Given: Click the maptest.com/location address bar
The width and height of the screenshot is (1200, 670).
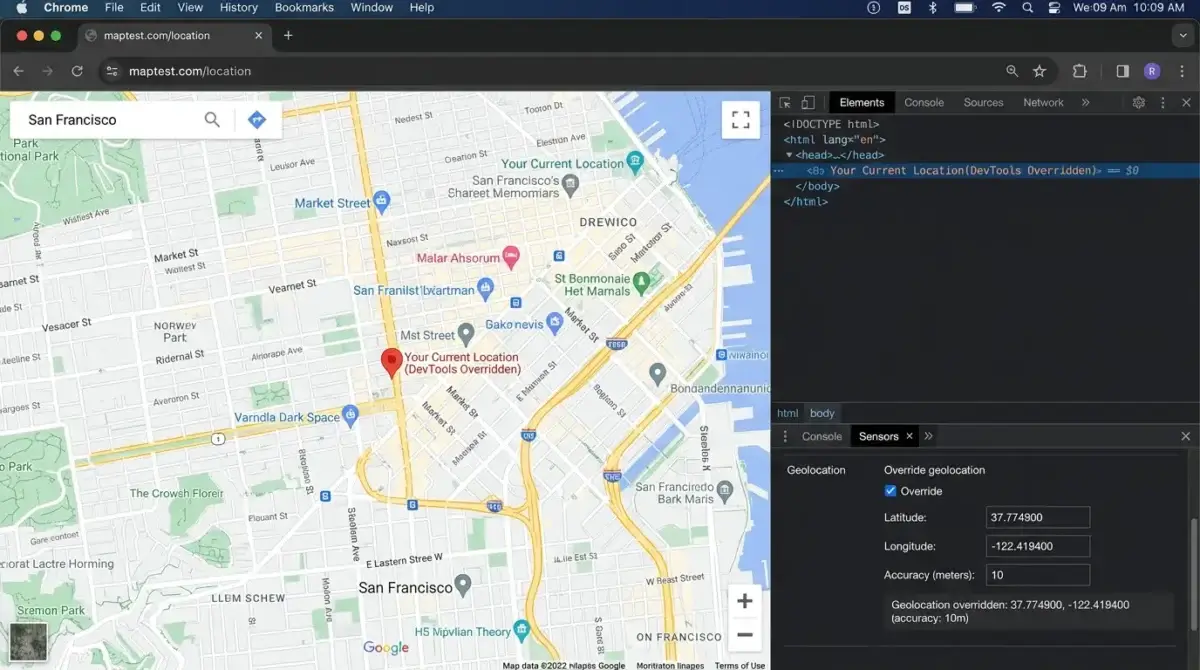Looking at the screenshot, I should [560, 71].
